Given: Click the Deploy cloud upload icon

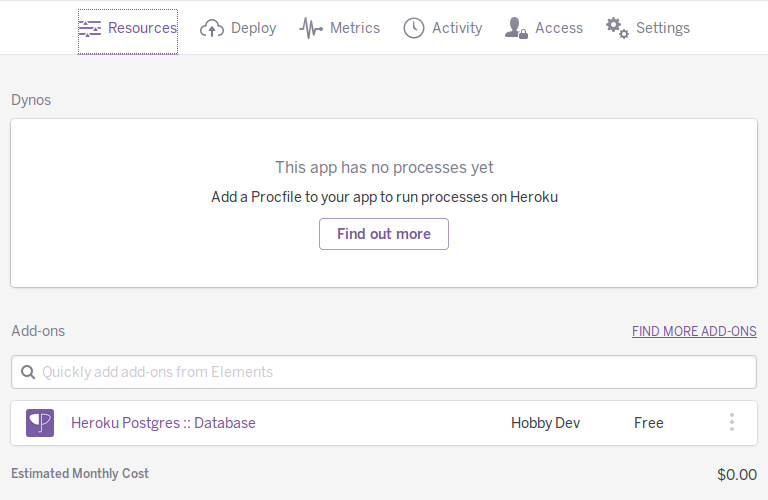Looking at the screenshot, I should click(212, 28).
